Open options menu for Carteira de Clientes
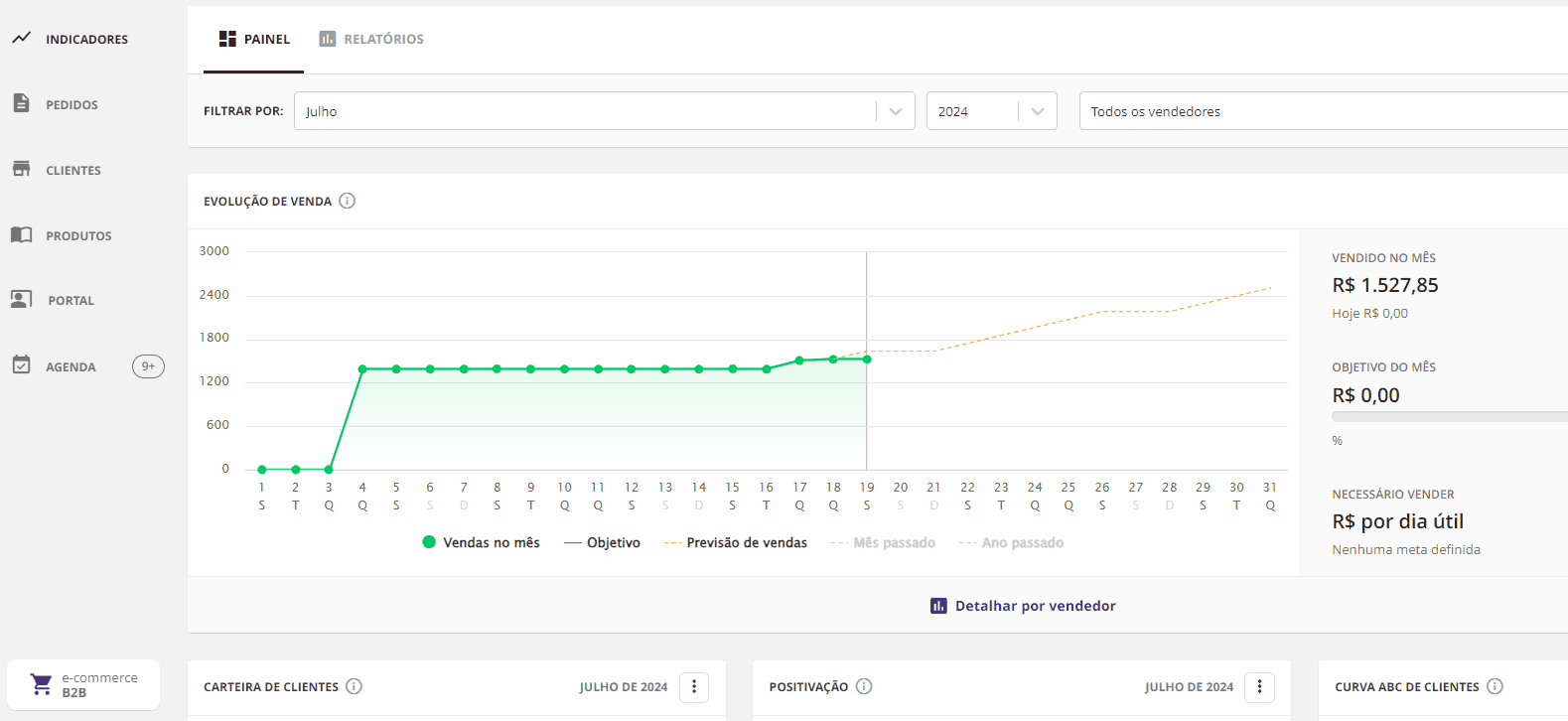1568x721 pixels. (x=694, y=686)
